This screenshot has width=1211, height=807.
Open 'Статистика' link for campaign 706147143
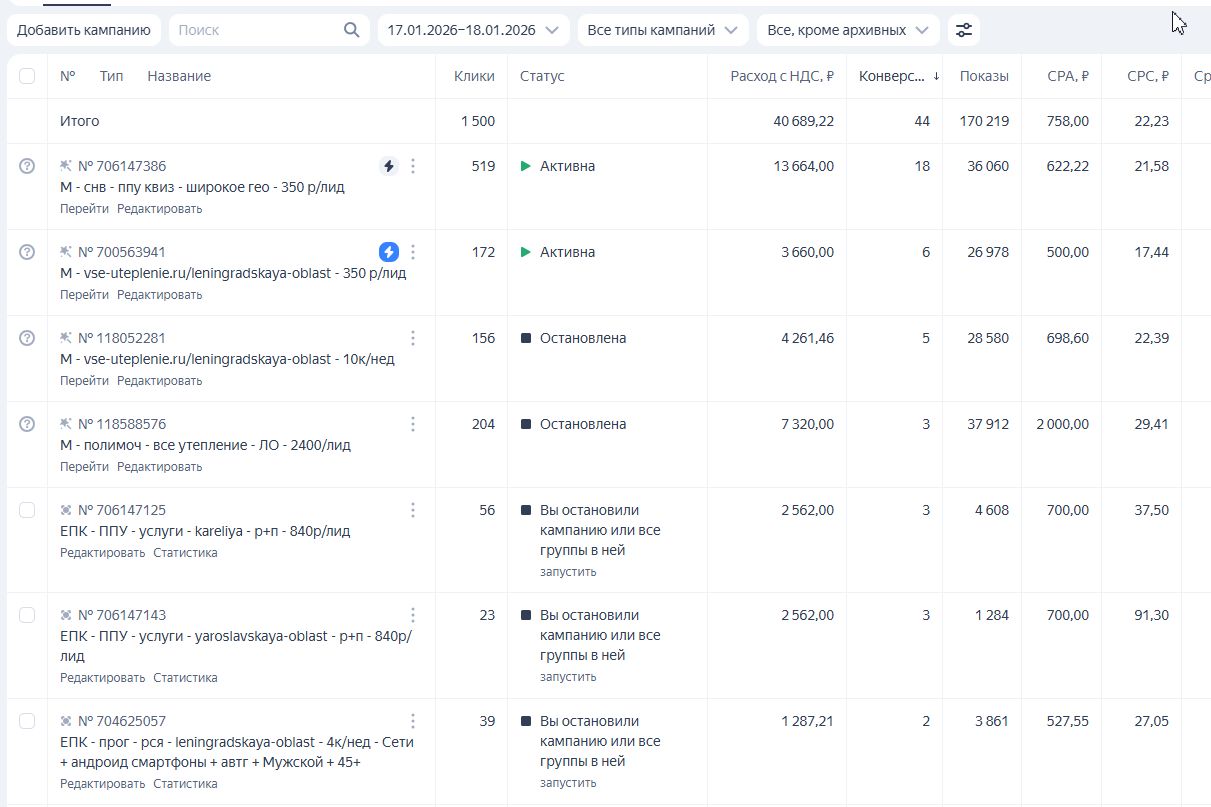tap(185, 678)
